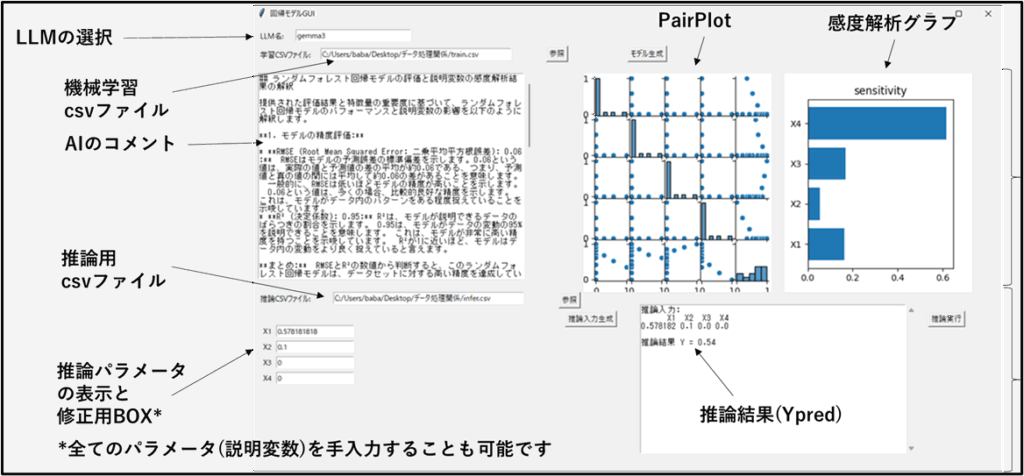This screenshot has width=1024, height=476.
Task: Click the X4 bar in sensitivity chart
Action: (x=876, y=123)
